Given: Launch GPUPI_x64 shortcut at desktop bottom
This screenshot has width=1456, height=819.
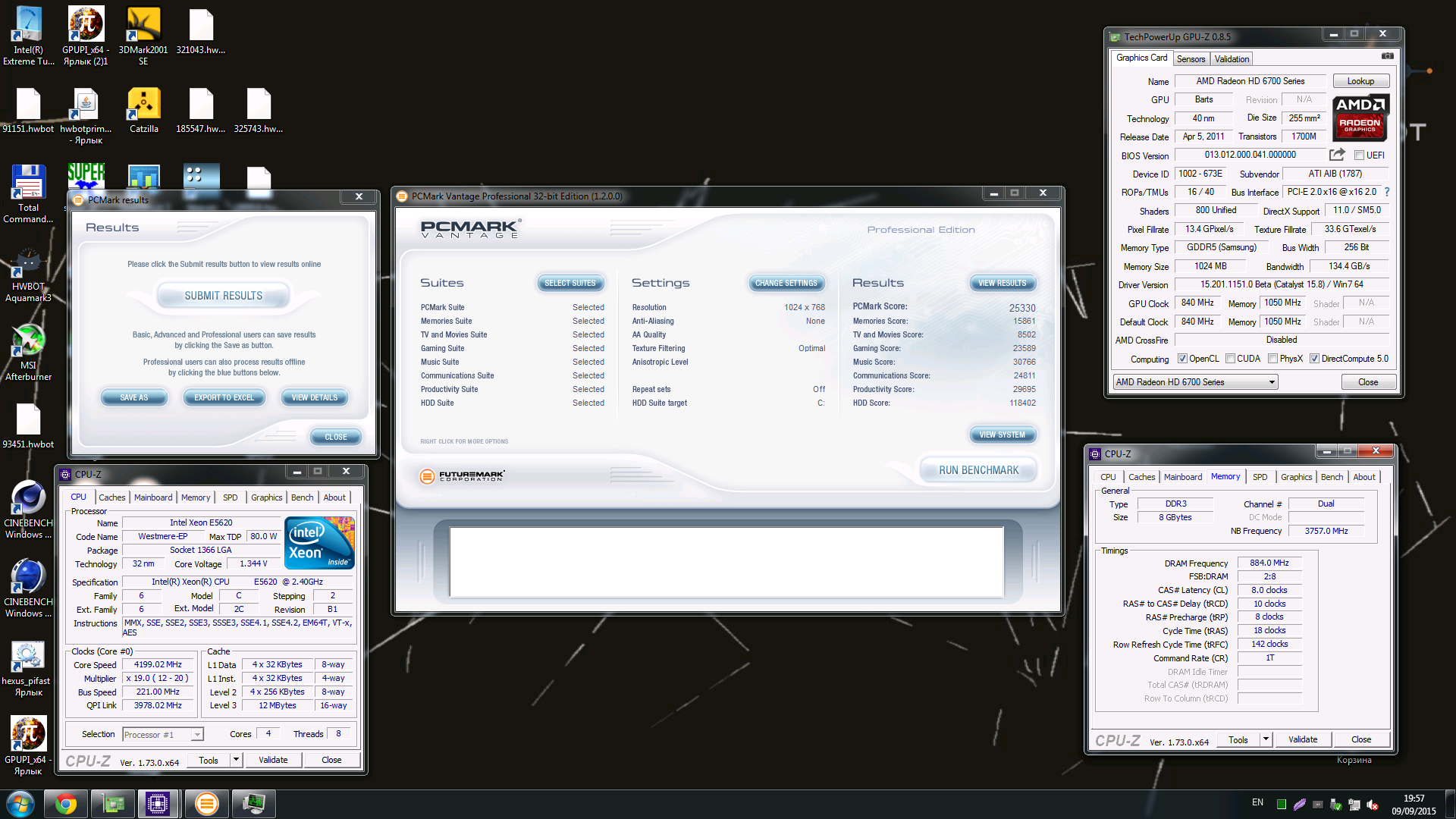Looking at the screenshot, I should click(x=28, y=747).
